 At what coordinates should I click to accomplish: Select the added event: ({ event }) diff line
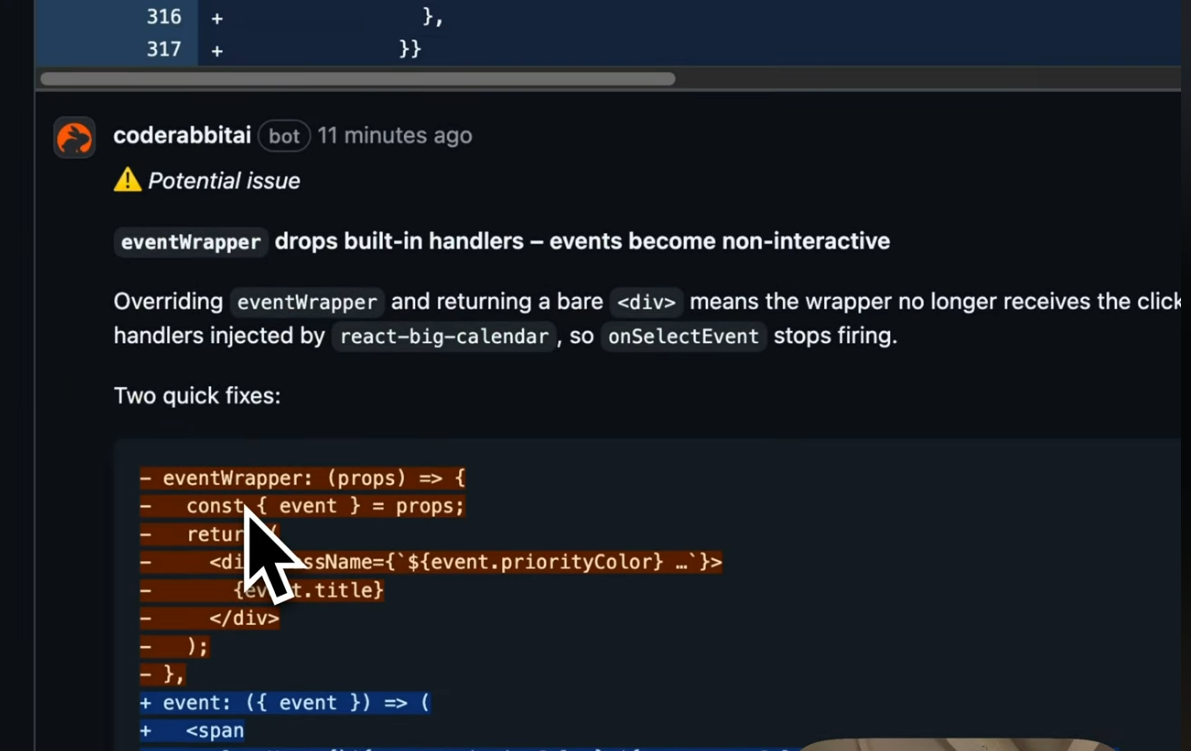tap(285, 702)
